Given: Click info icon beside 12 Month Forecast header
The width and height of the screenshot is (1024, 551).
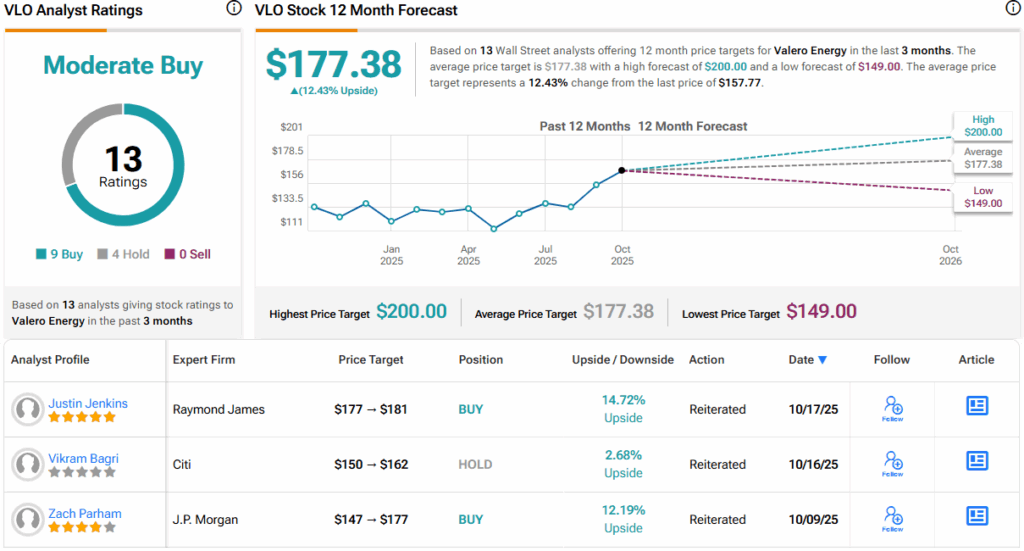Looking at the screenshot, I should pos(1012,9).
